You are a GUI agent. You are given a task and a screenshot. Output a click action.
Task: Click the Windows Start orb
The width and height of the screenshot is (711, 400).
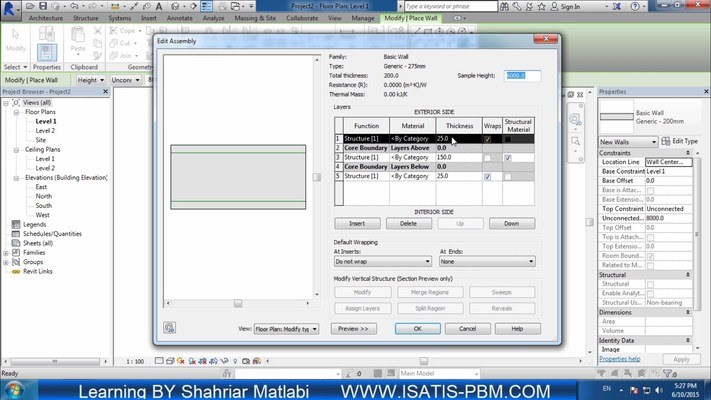pyautogui.click(x=14, y=390)
